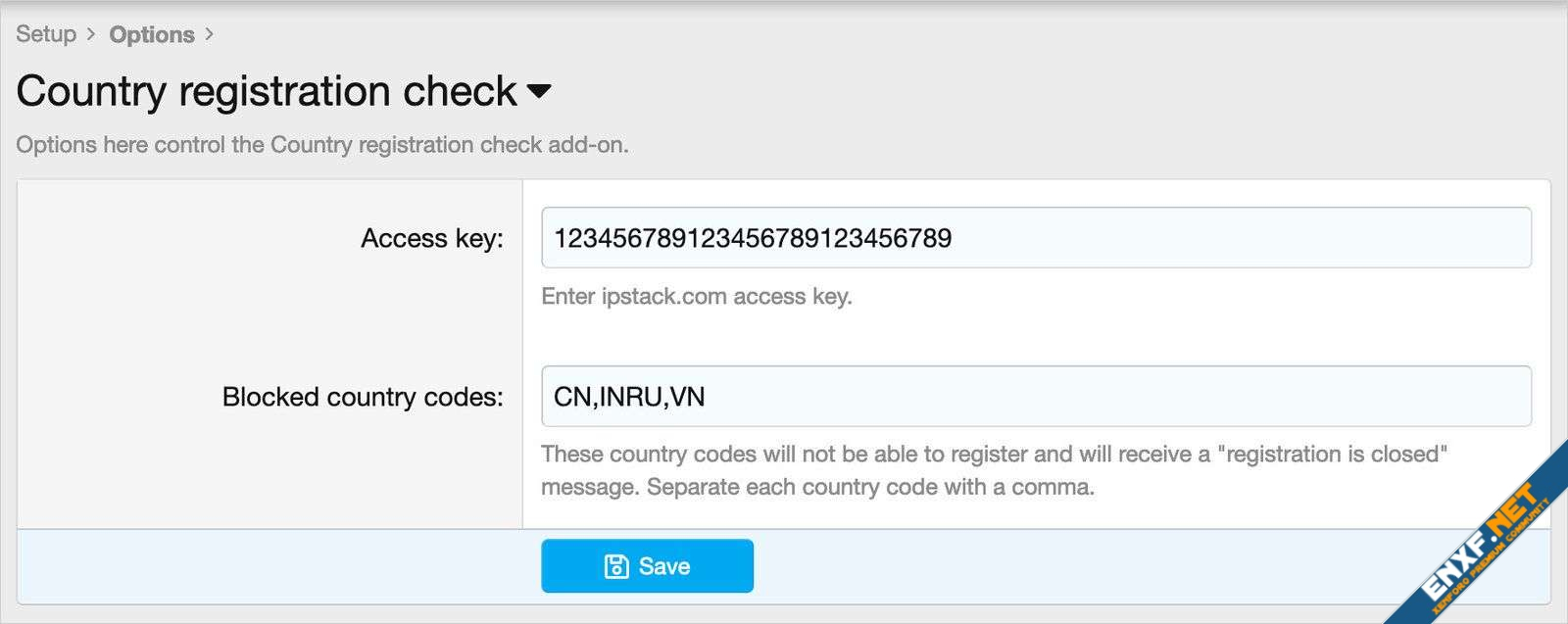Click the "registration is closed" quoted phrase
This screenshot has width=1568, height=624.
pos(1333,455)
